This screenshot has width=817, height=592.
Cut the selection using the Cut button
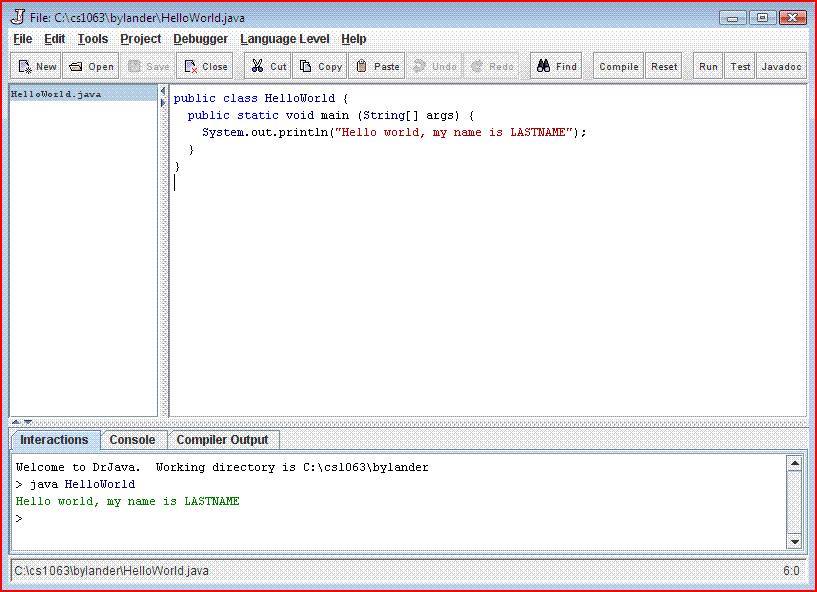268,66
